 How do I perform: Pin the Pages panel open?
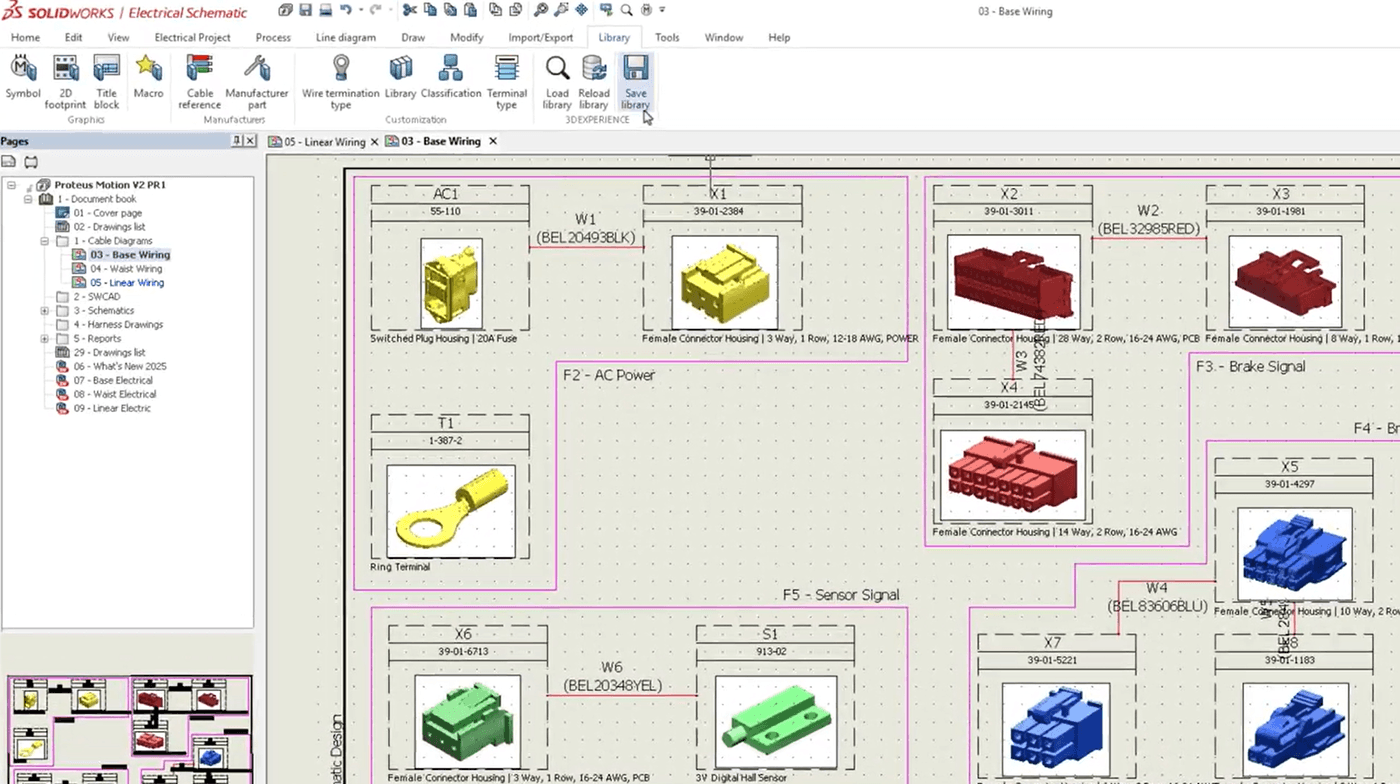[238, 140]
